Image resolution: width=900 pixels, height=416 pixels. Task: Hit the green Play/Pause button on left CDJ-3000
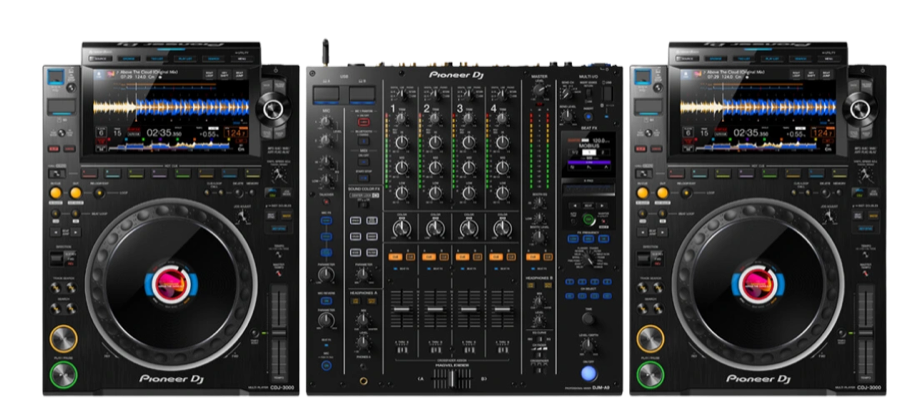63,375
